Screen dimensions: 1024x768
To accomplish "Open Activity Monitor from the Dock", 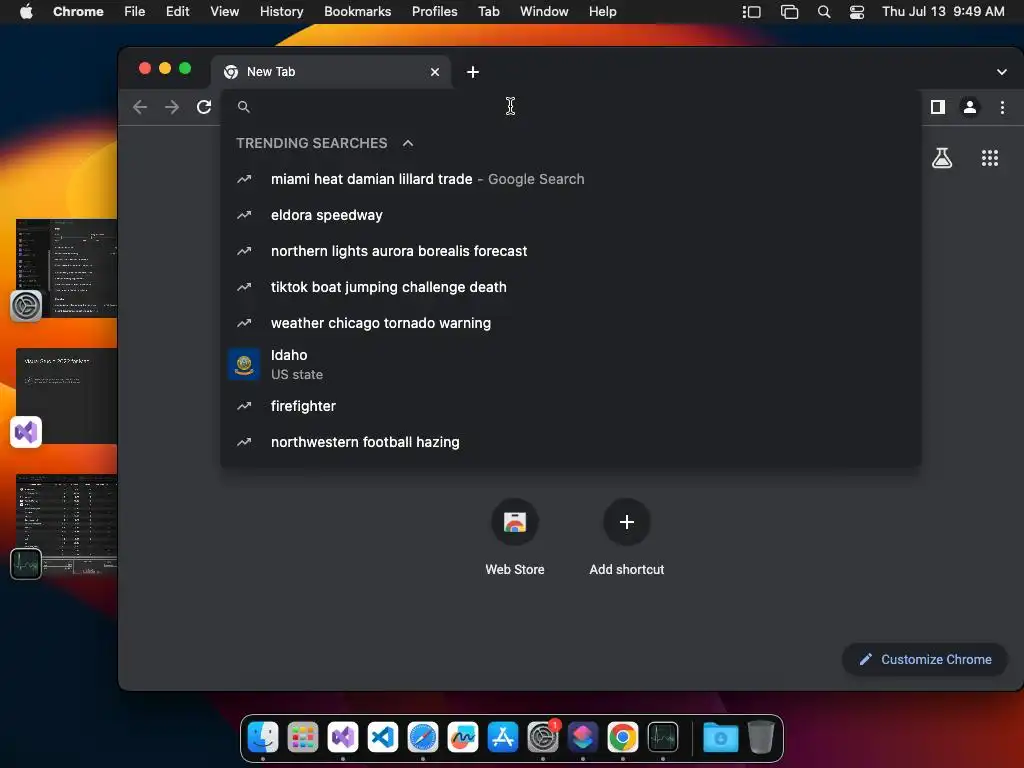I will pos(663,737).
